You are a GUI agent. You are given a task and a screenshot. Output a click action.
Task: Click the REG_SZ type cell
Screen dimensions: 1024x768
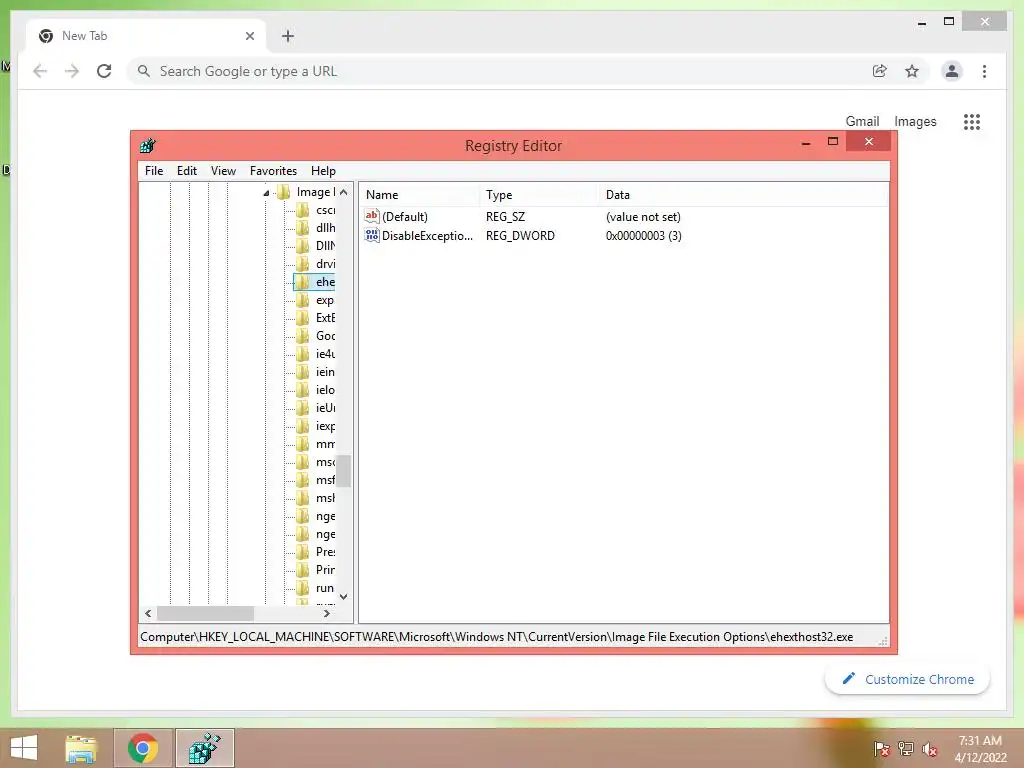tap(505, 217)
